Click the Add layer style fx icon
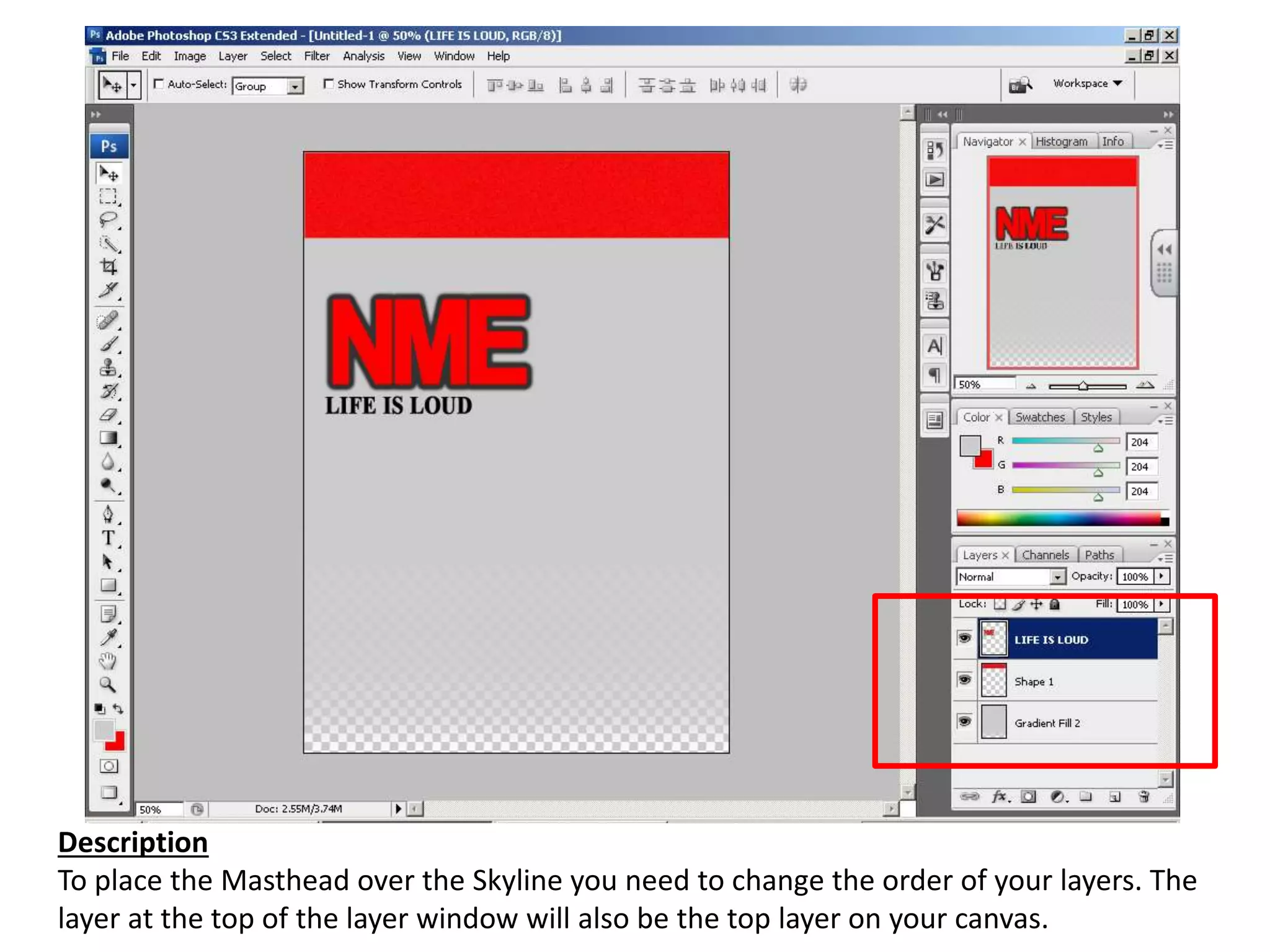1270x952 pixels. point(999,796)
